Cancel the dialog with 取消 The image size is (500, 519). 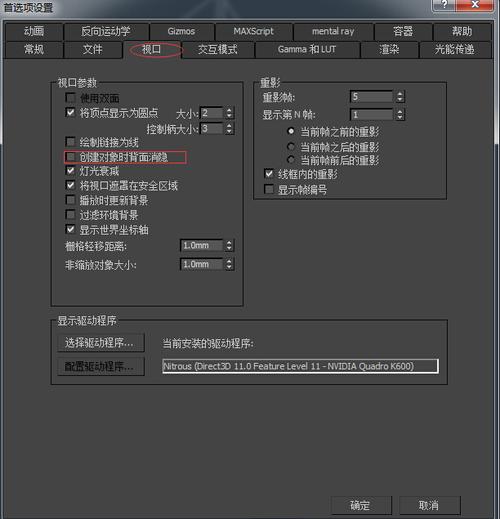(430, 505)
